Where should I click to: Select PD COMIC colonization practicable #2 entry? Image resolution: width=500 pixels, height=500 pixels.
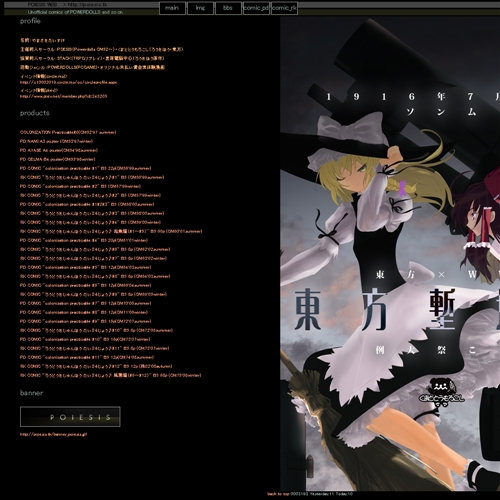point(80,186)
